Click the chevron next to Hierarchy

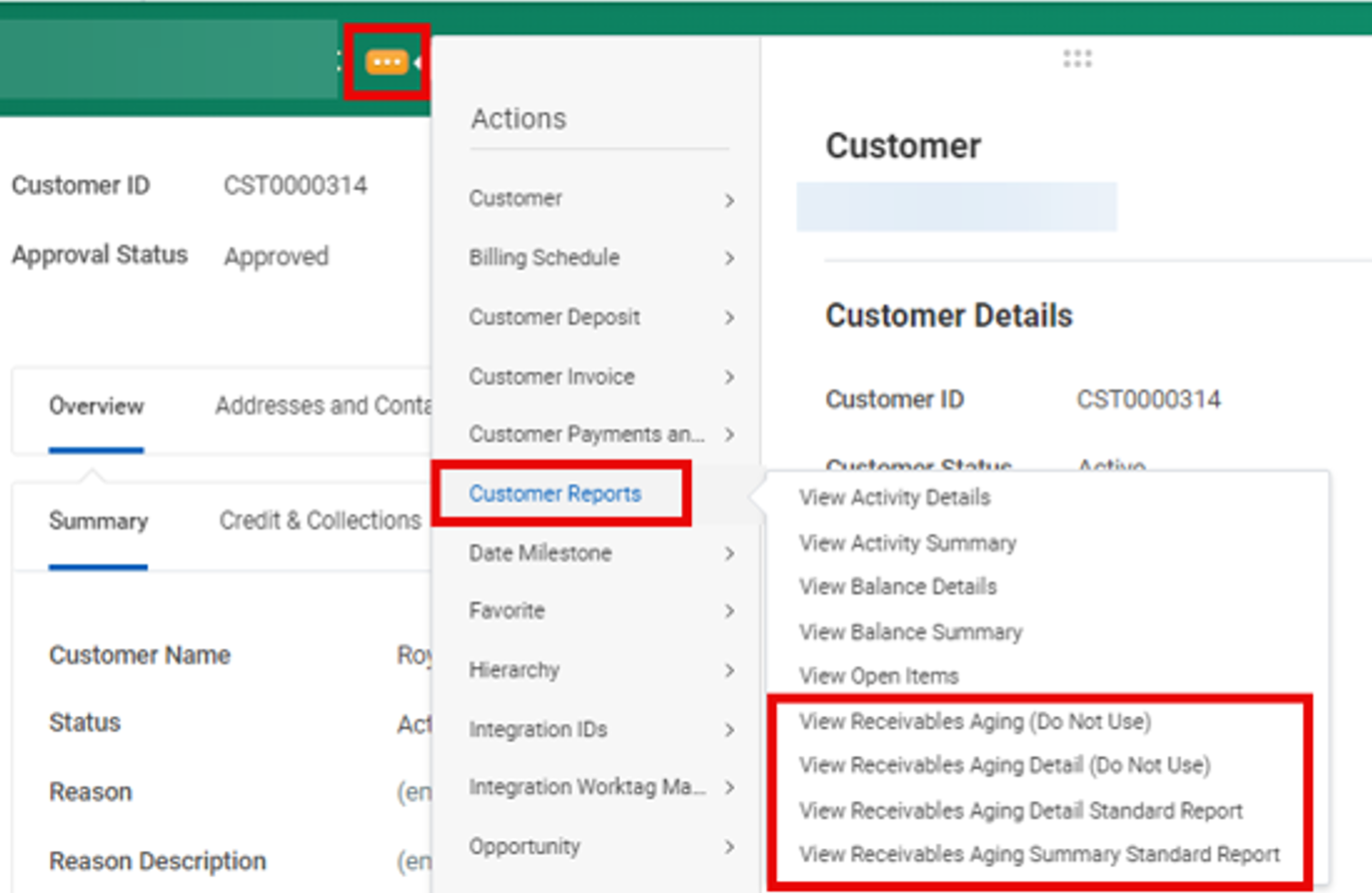pyautogui.click(x=729, y=670)
